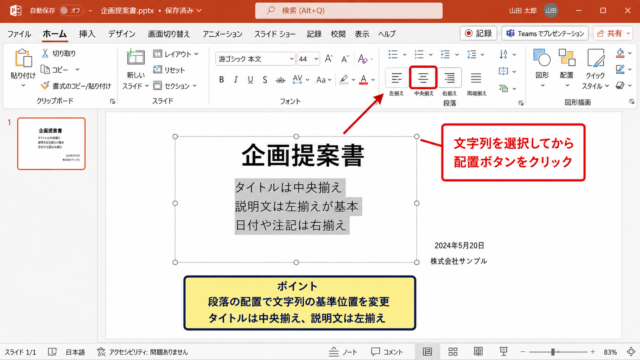Toggle AutoSave switch

click(70, 11)
